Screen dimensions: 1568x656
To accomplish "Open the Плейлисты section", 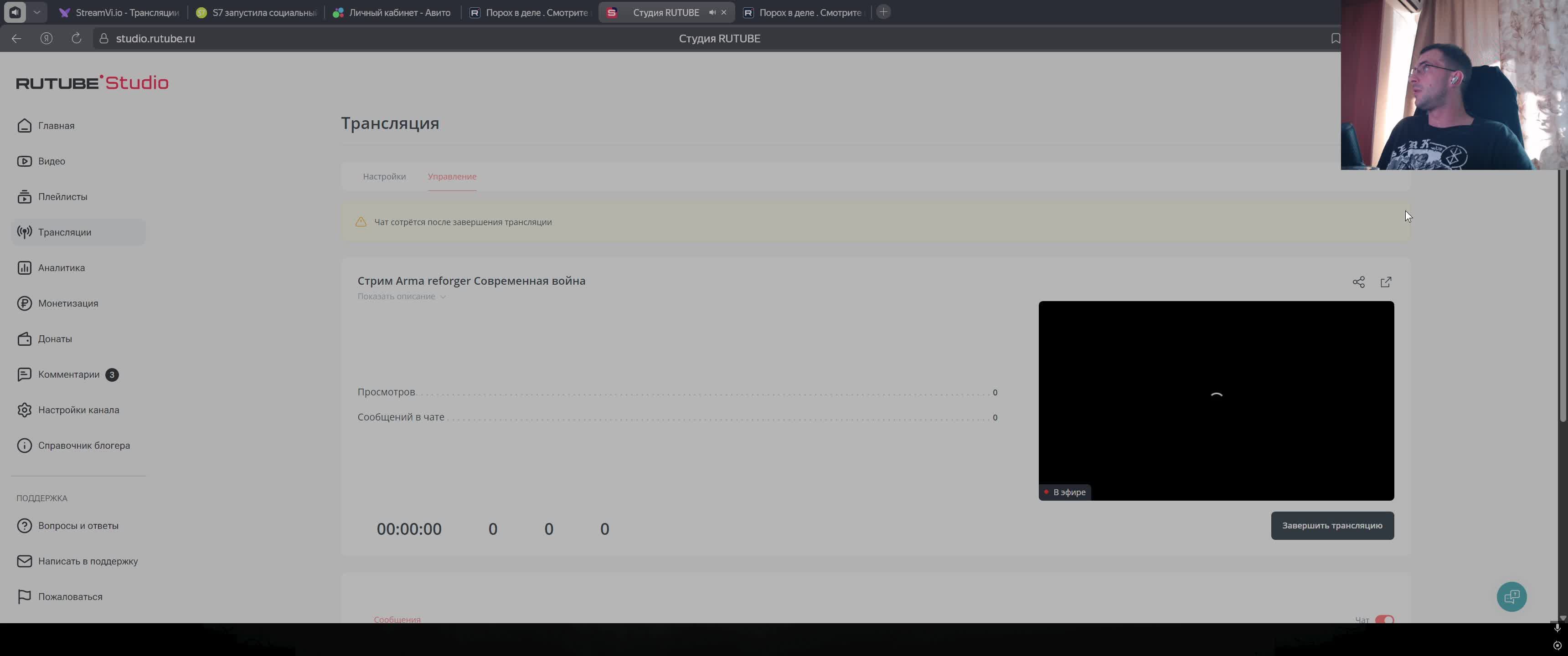I will [62, 196].
